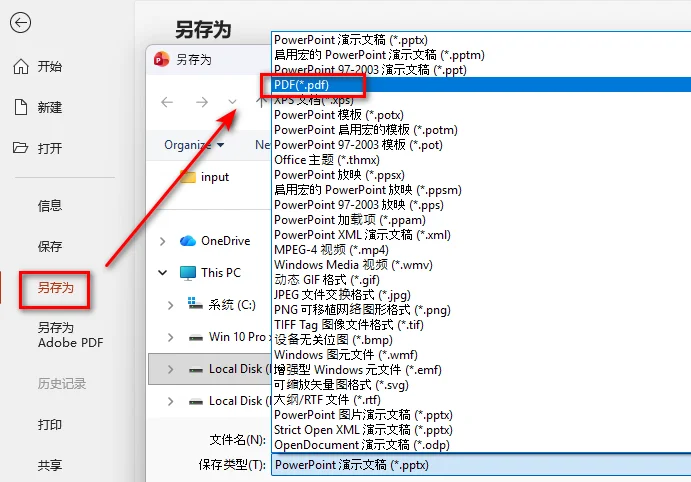Choose MPEG-4 视频 (*.mp4)
The image size is (691, 482).
481,250
